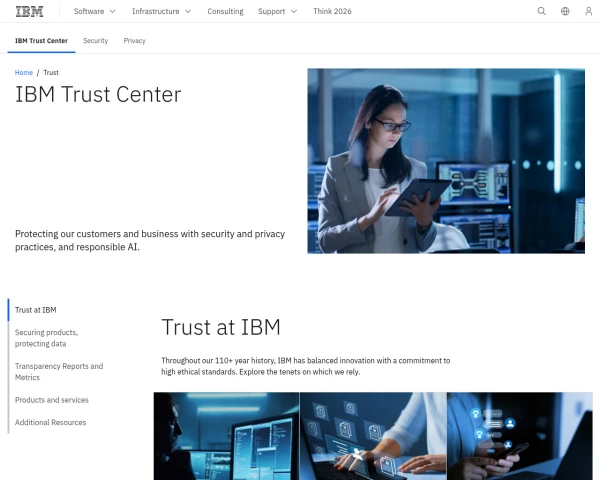Expand the Software dropdown menu

[x=95, y=11]
